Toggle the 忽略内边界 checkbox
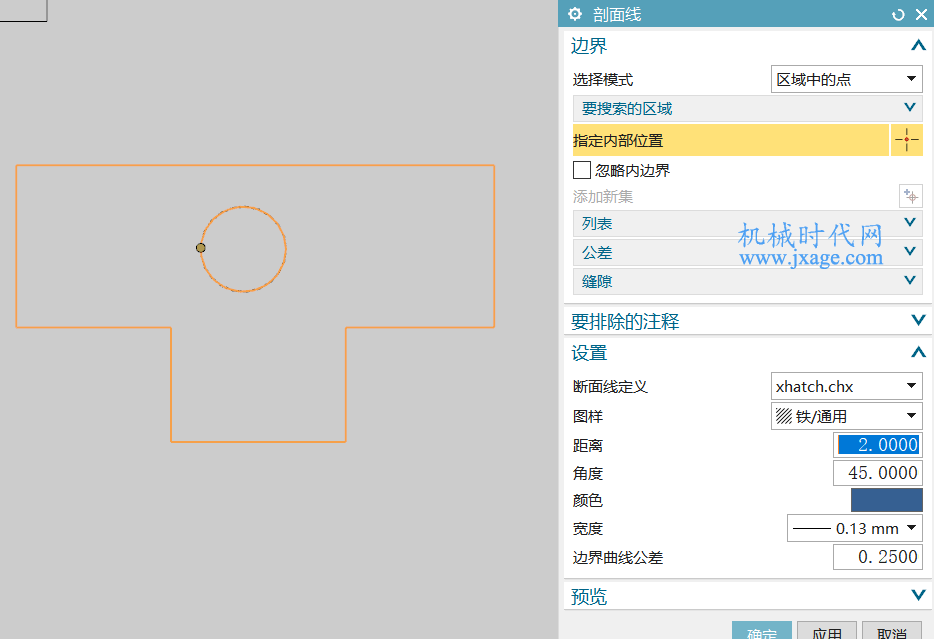The height and width of the screenshot is (639, 934). tap(581, 170)
